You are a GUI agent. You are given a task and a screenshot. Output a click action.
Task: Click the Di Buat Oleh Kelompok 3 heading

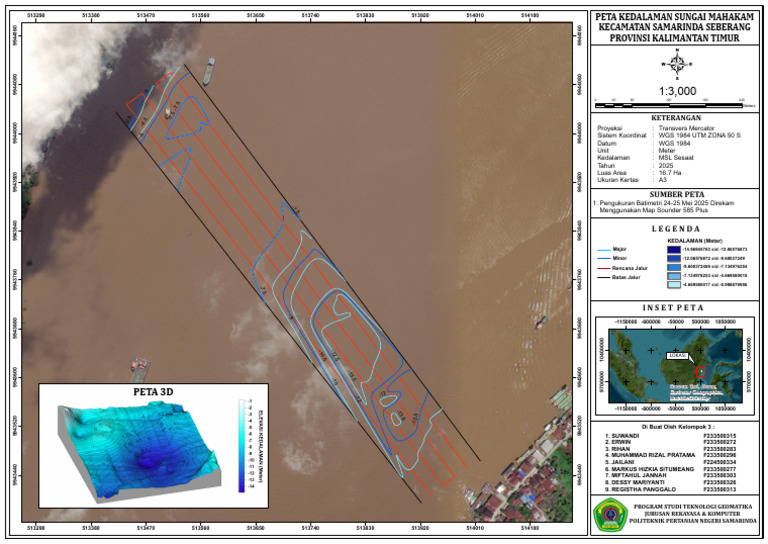(x=677, y=427)
